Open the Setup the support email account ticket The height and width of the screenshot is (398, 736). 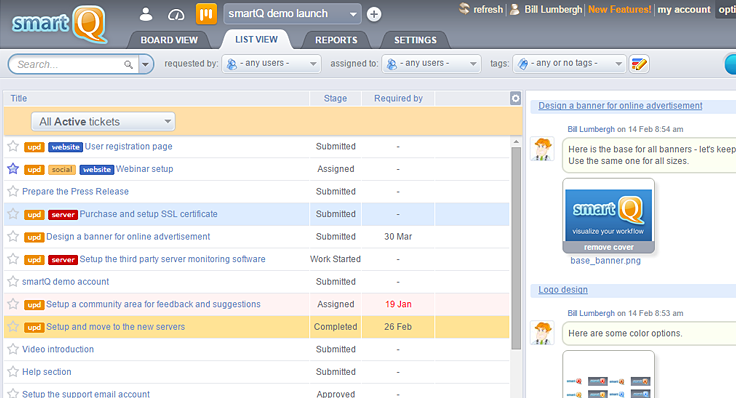point(86,394)
